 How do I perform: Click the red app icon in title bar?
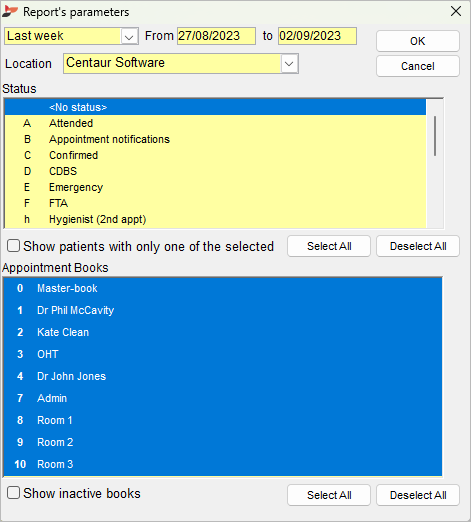10,12
